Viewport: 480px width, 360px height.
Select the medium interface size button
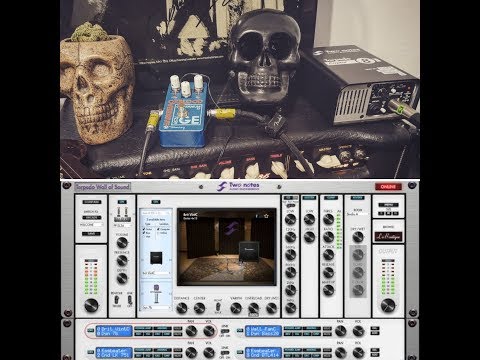pyautogui.click(x=388, y=214)
